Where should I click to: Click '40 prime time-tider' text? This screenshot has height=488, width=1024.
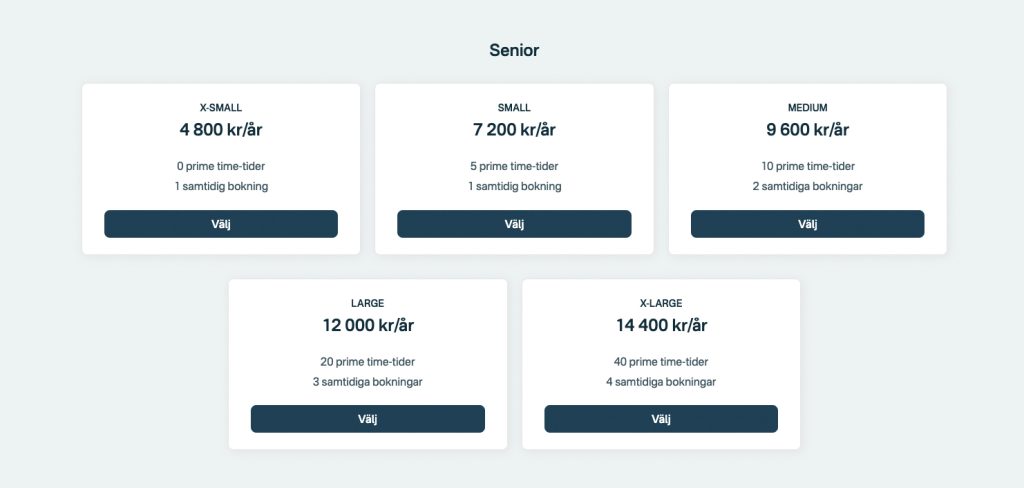point(661,362)
